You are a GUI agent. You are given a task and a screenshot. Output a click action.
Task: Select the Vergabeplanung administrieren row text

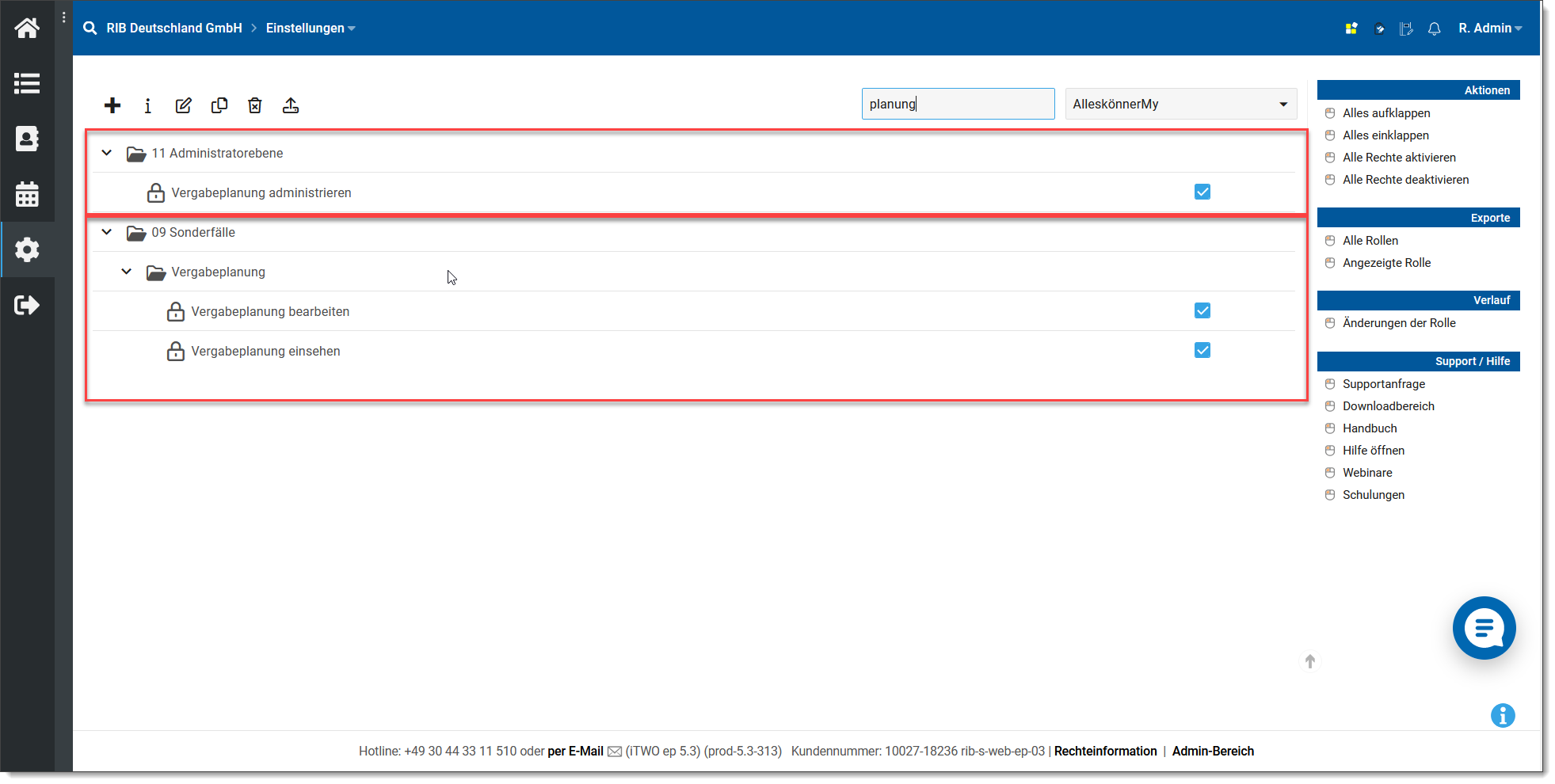pos(261,192)
